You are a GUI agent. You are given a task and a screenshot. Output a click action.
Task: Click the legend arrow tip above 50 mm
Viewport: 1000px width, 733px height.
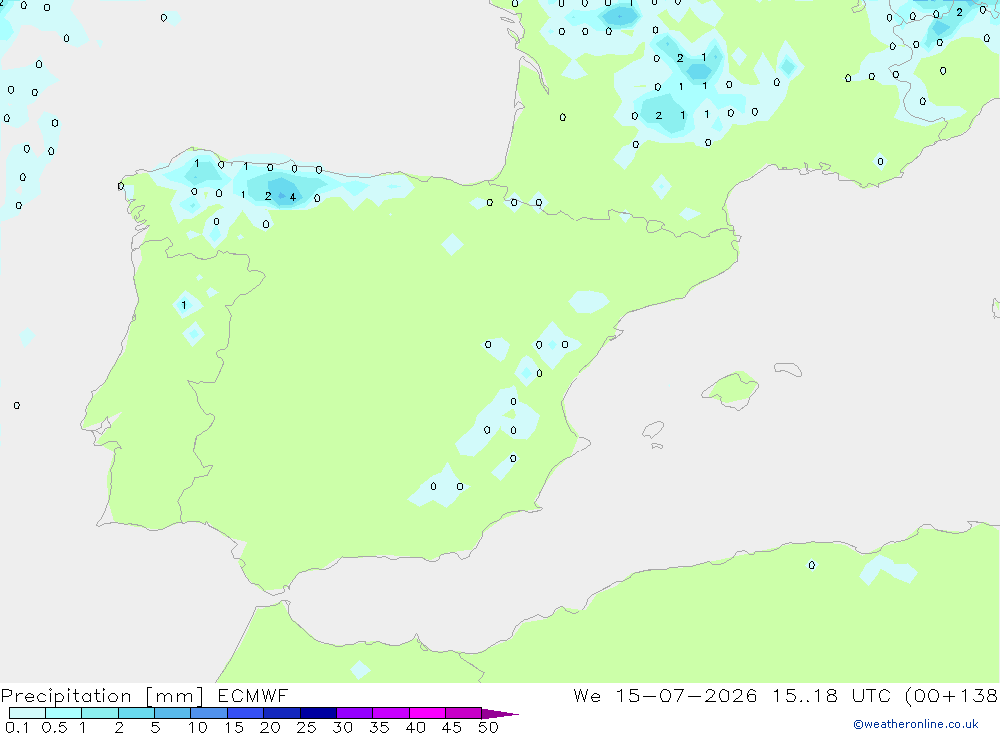[x=500, y=714]
